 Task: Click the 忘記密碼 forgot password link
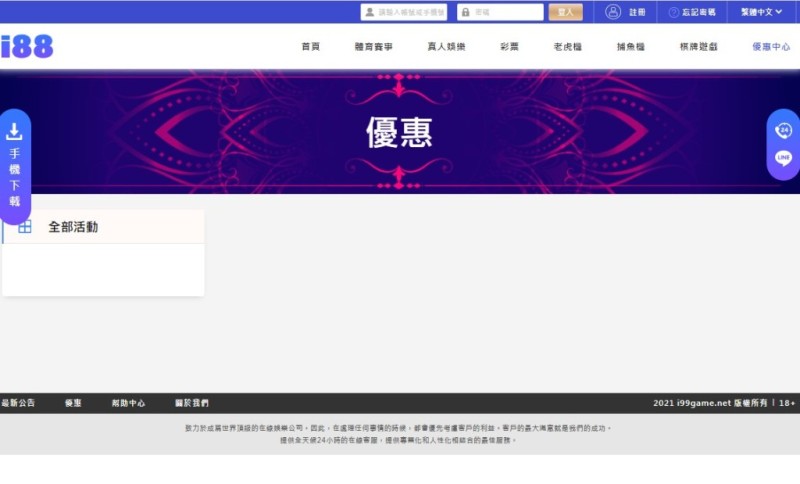[698, 12]
